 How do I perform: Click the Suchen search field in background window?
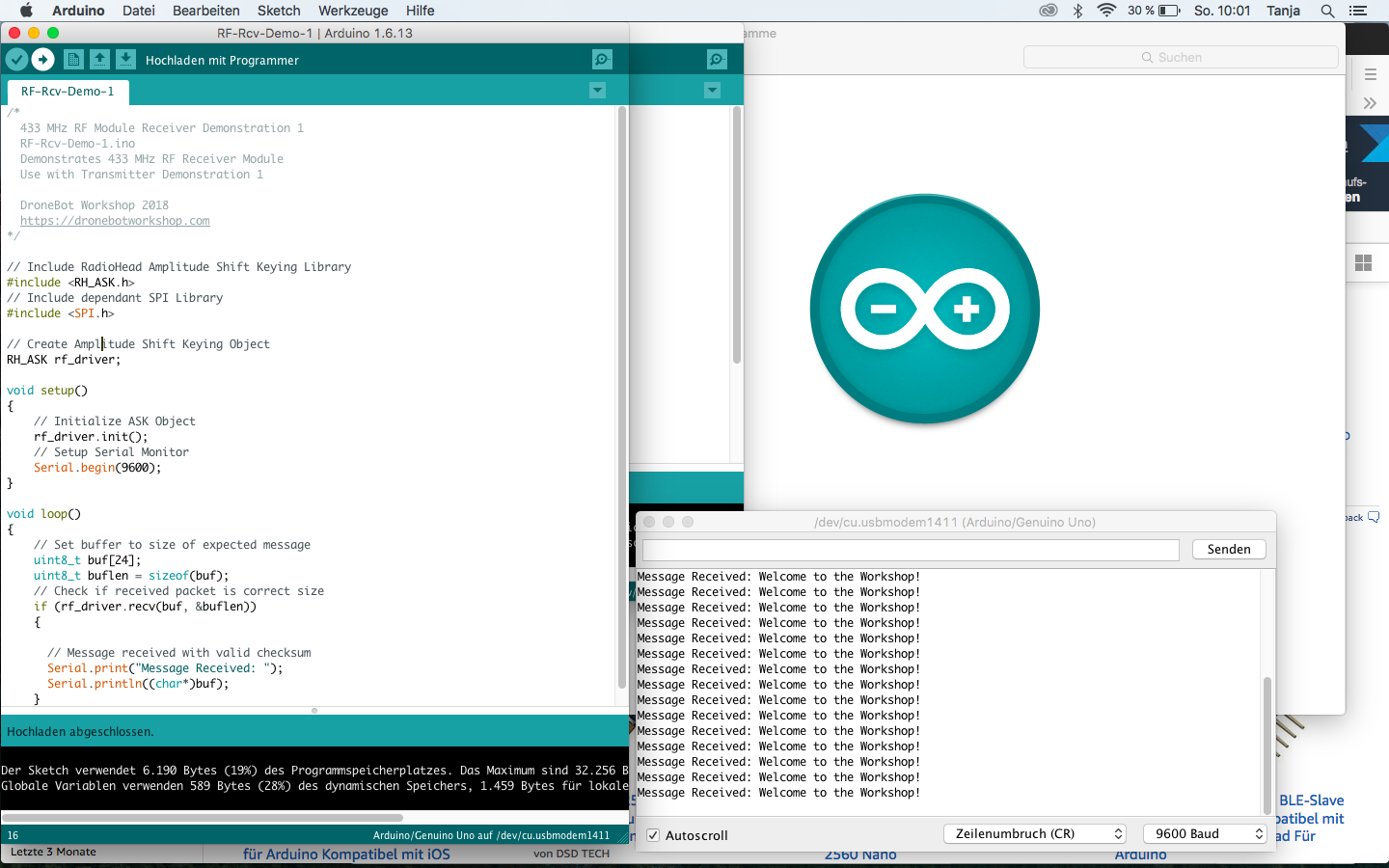(1181, 58)
